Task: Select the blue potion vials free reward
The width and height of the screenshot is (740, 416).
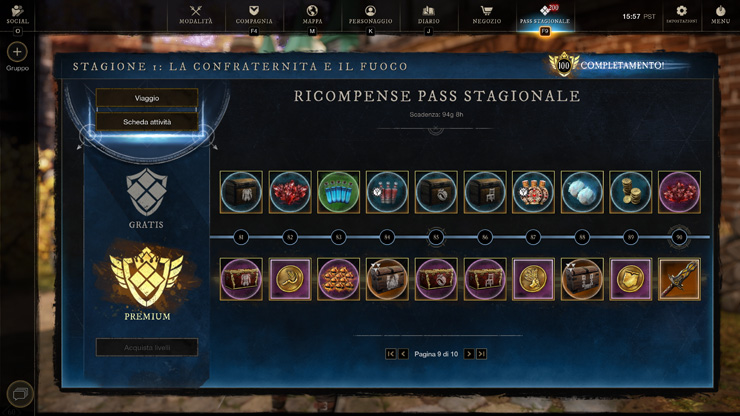Action: click(x=338, y=192)
